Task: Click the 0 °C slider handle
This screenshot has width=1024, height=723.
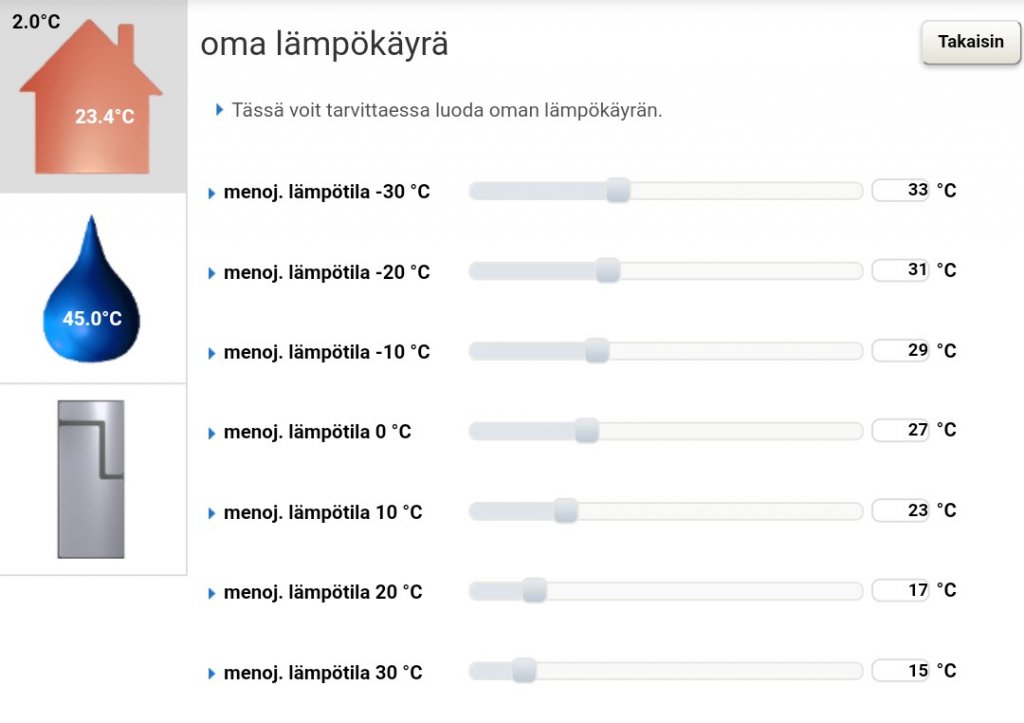Action: coord(586,430)
